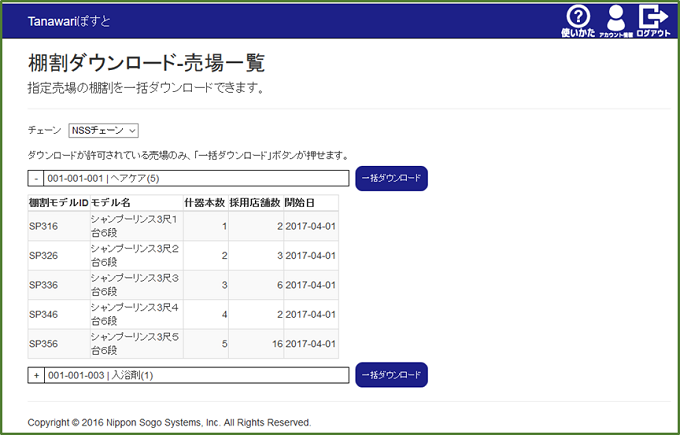Select the SP316 model ID cell
This screenshot has width=680, height=435.
(x=44, y=226)
